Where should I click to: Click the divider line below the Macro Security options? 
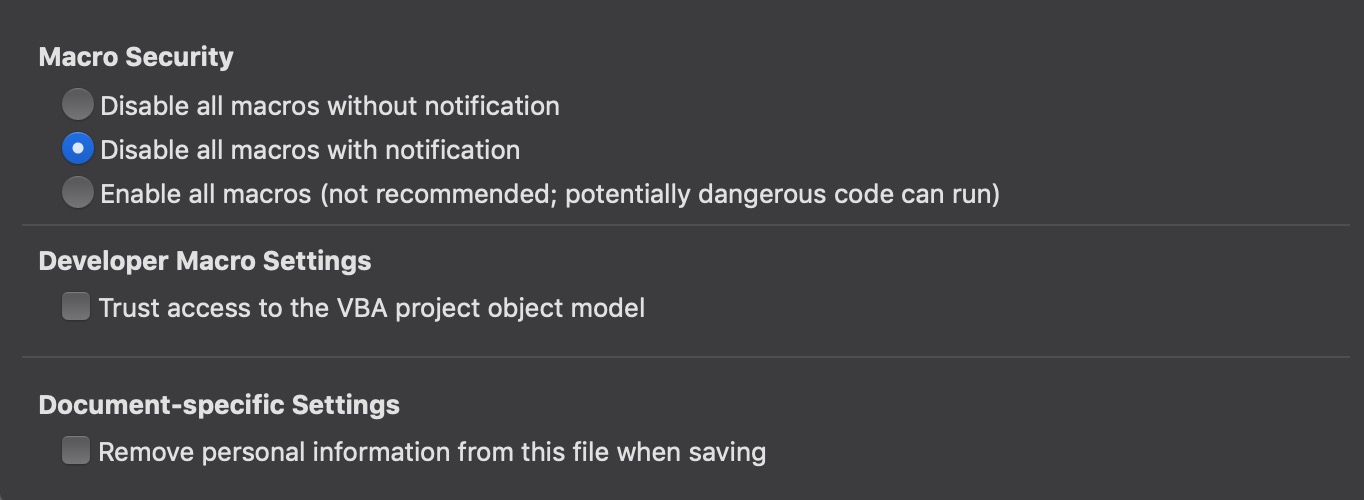pos(685,225)
